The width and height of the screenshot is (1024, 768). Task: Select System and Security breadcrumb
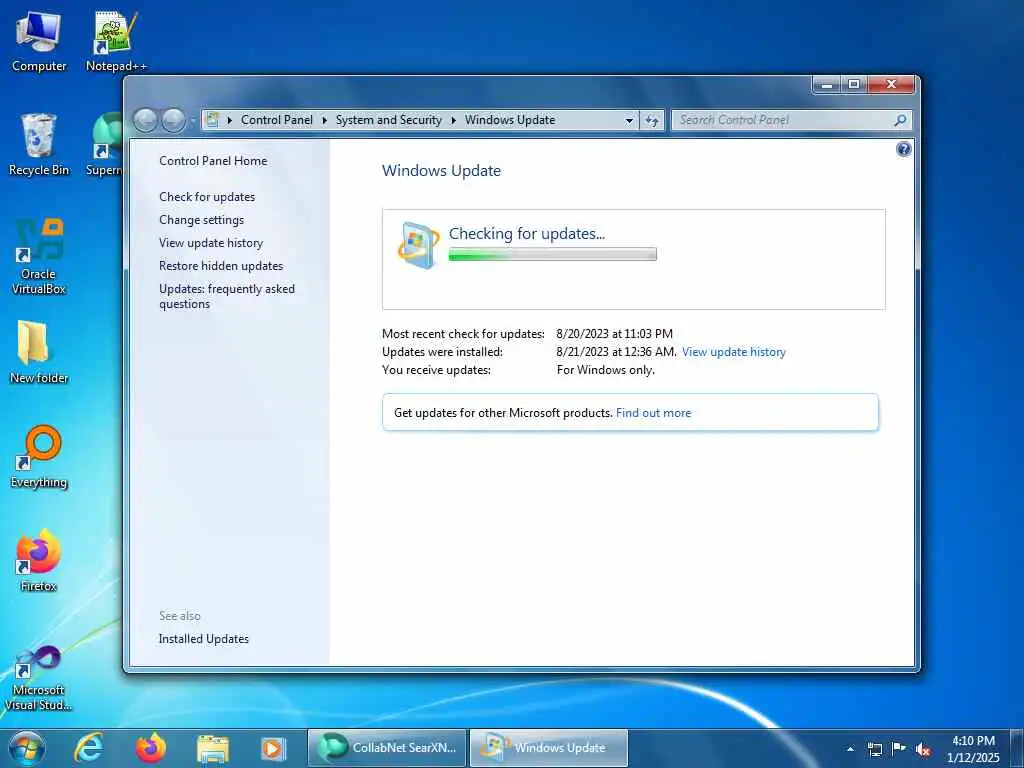coord(389,120)
